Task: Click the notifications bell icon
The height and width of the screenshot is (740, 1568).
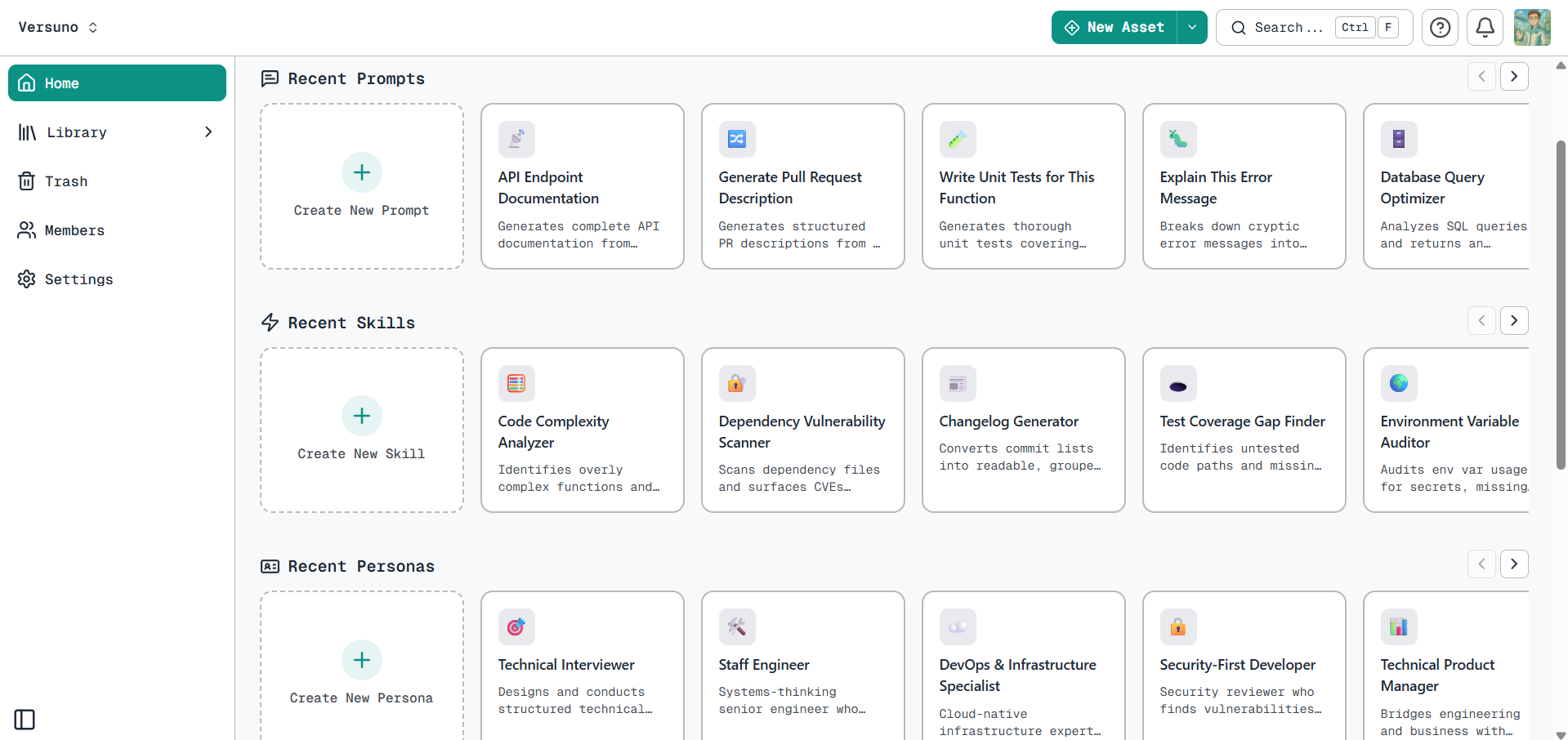Action: (x=1485, y=27)
